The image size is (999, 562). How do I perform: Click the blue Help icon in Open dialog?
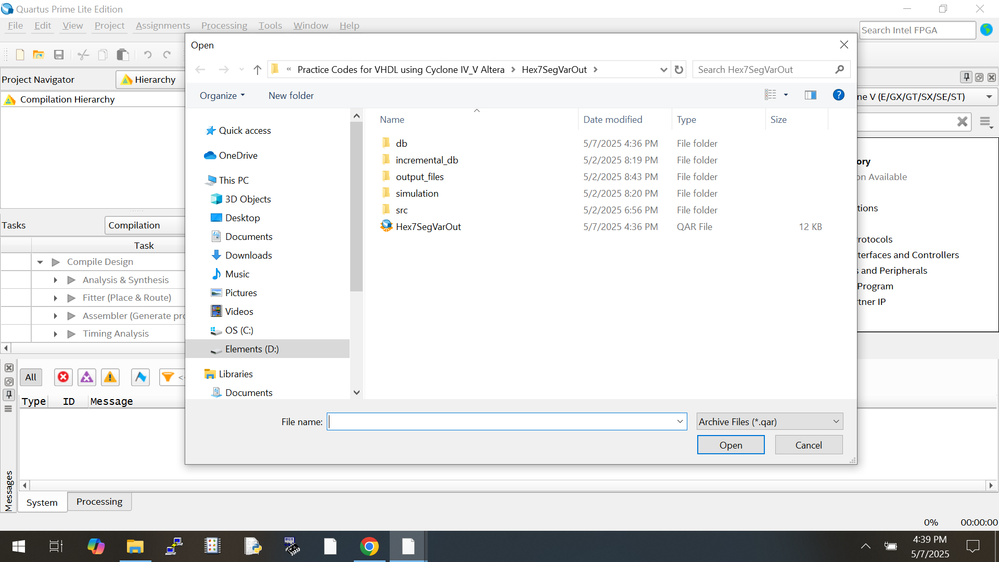click(838, 95)
